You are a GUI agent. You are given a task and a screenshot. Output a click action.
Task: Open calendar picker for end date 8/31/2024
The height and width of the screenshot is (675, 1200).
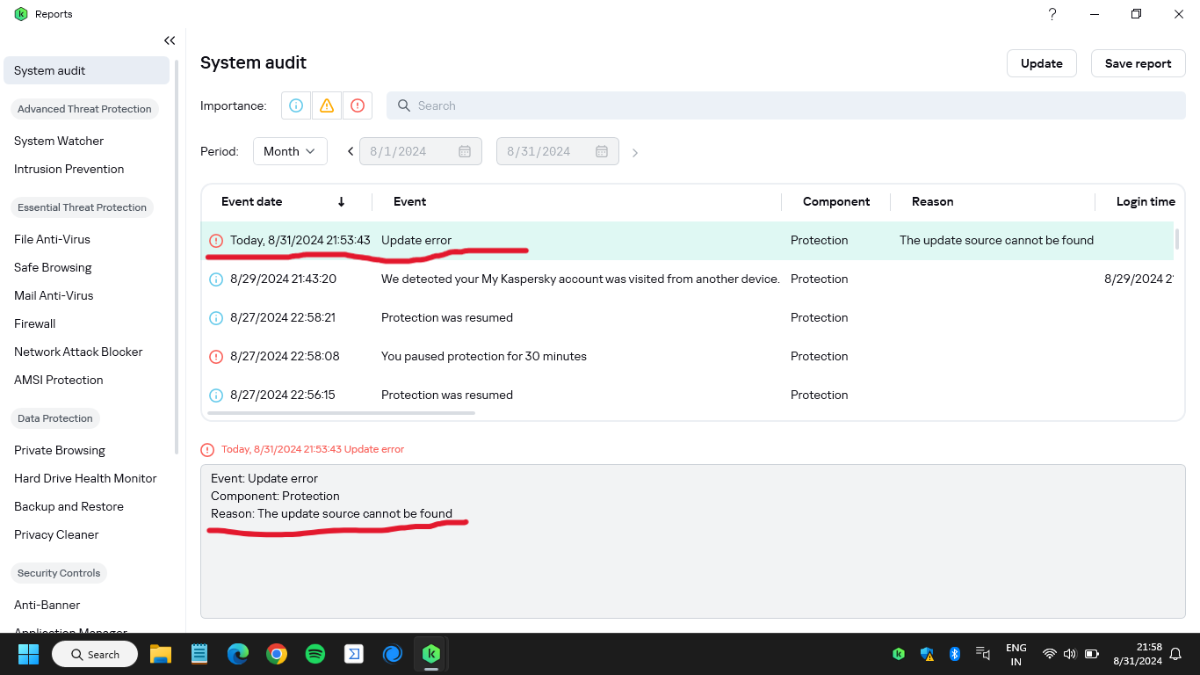[602, 152]
